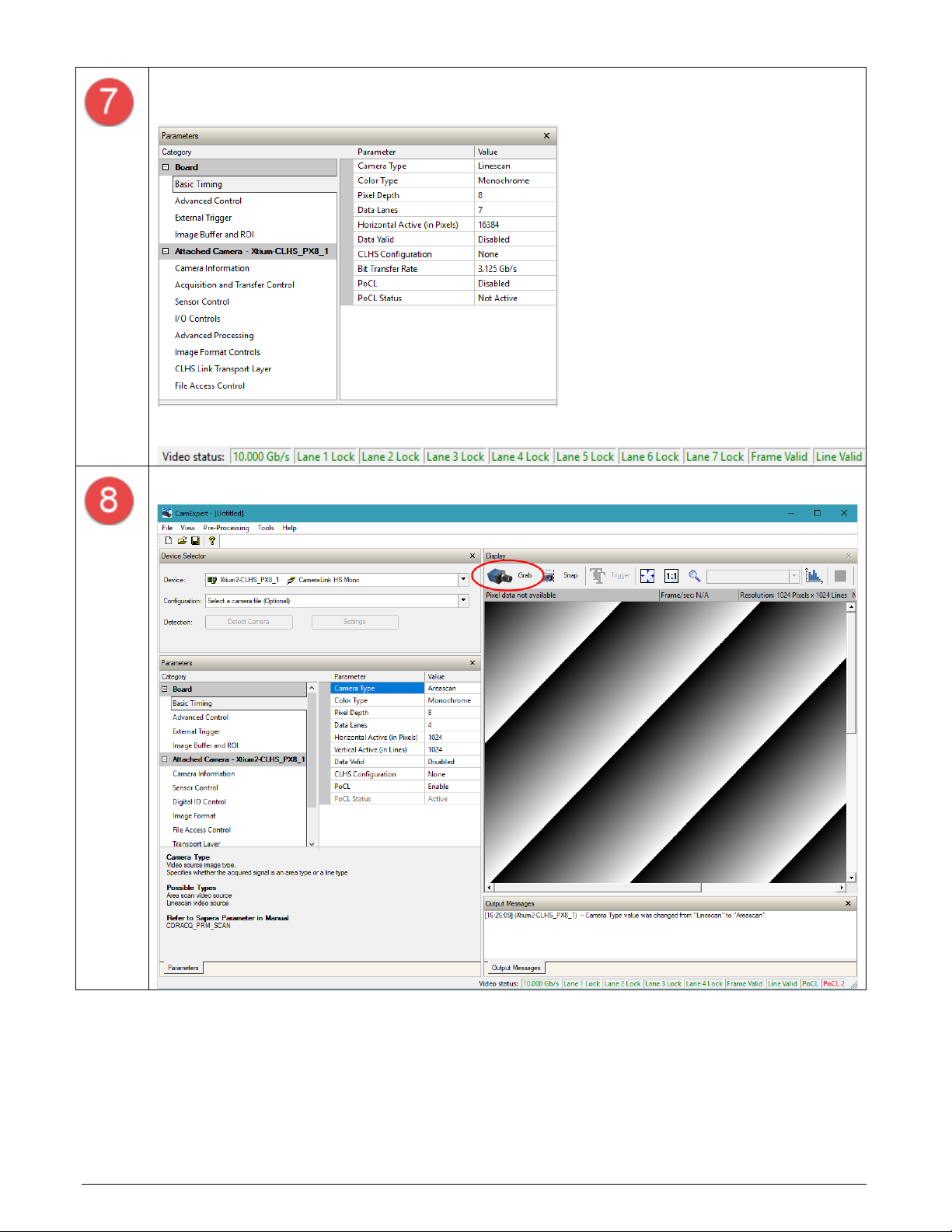Select Digital IO Control category
Screen dimensions: 952x1232
click(199, 802)
